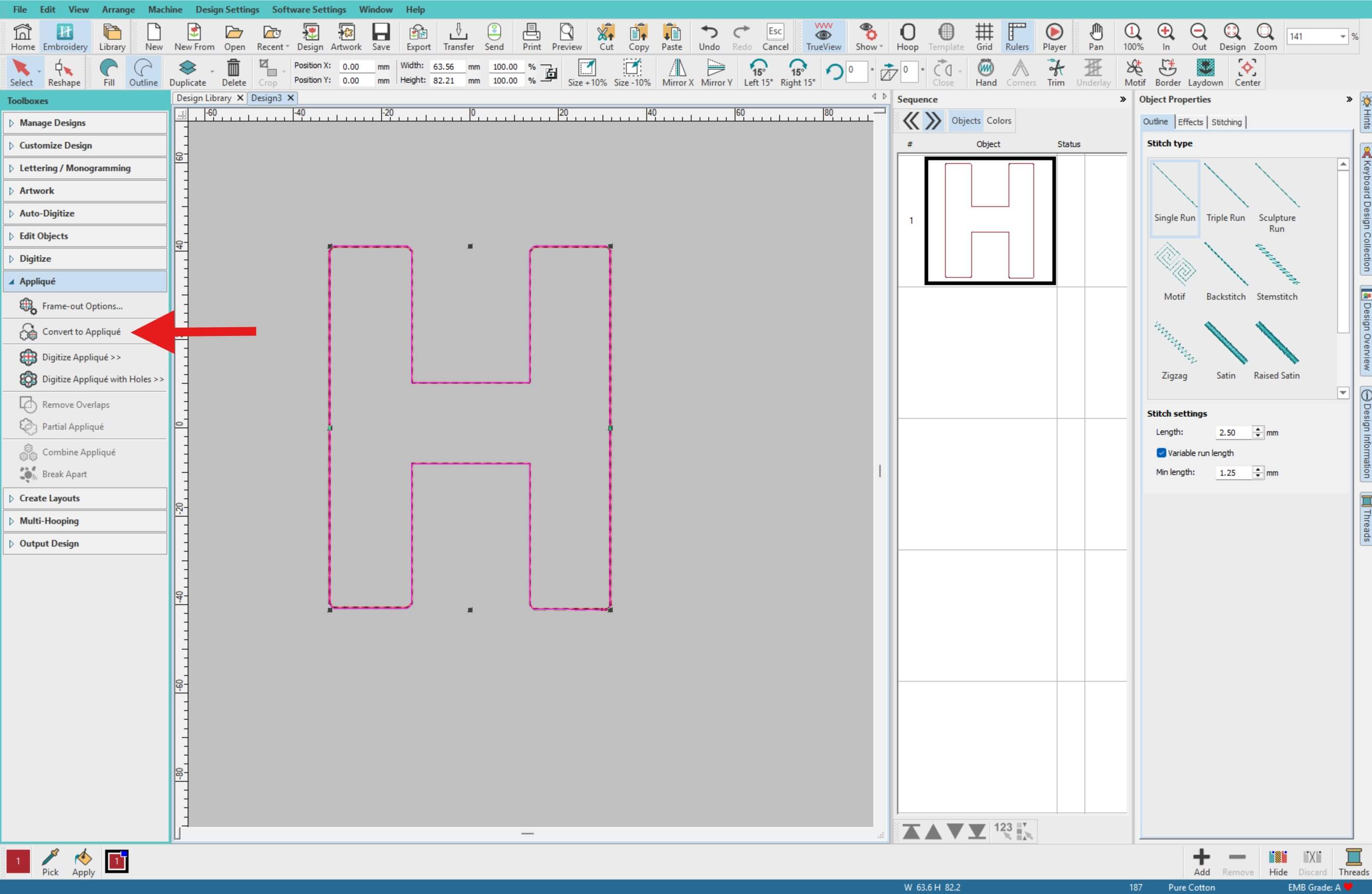The height and width of the screenshot is (894, 1372).
Task: Expand the Auto-Digitize toolbox
Action: pyautogui.click(x=85, y=213)
